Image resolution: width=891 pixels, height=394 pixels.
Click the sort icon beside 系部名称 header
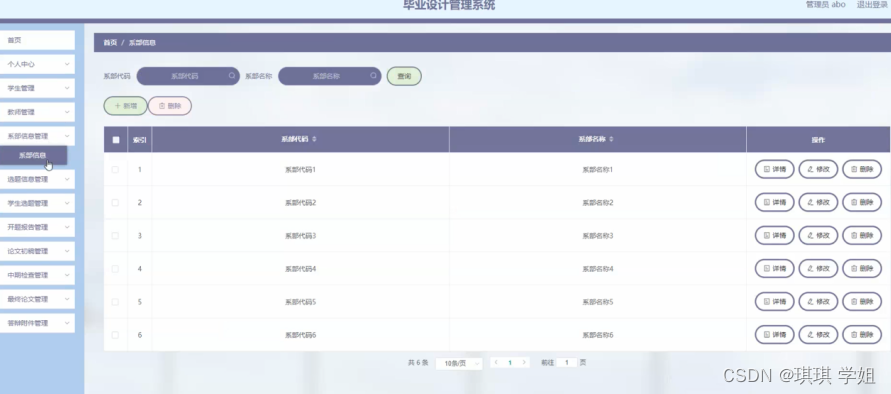[611, 139]
